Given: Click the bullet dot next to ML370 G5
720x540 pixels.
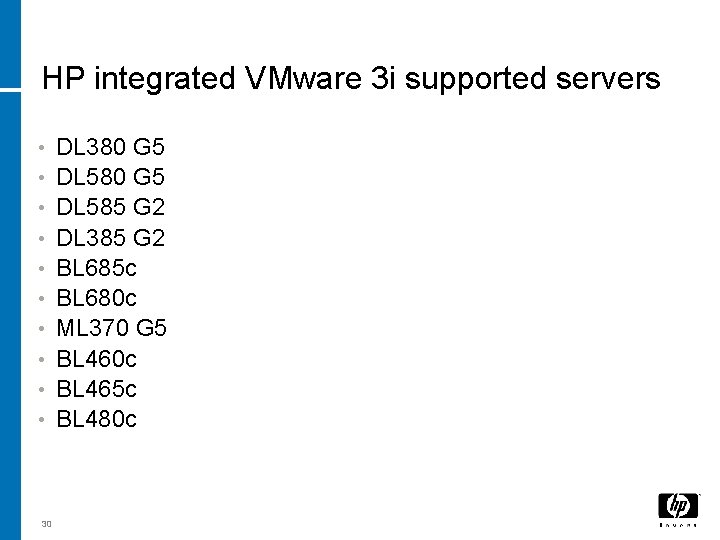Looking at the screenshot, I should [39, 329].
